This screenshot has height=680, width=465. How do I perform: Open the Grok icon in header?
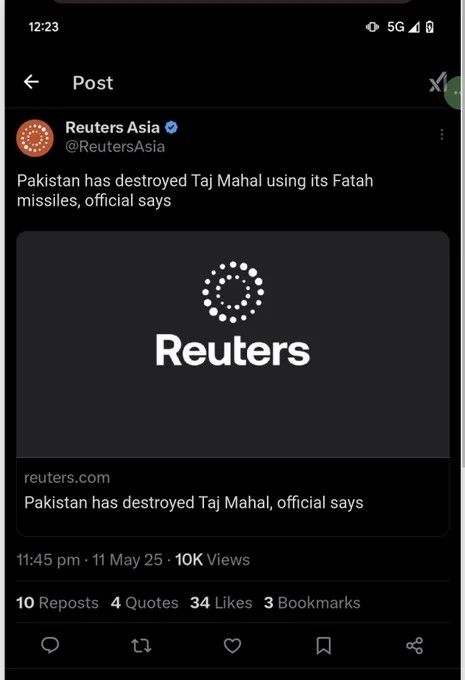click(x=438, y=82)
